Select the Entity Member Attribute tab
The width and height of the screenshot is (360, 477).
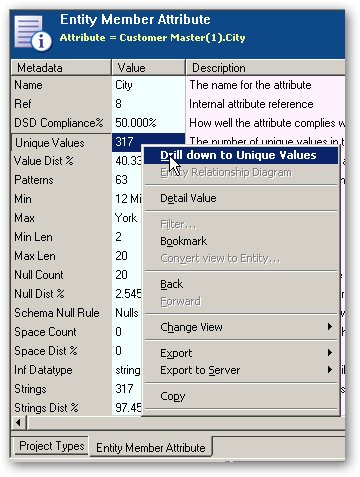point(151,448)
